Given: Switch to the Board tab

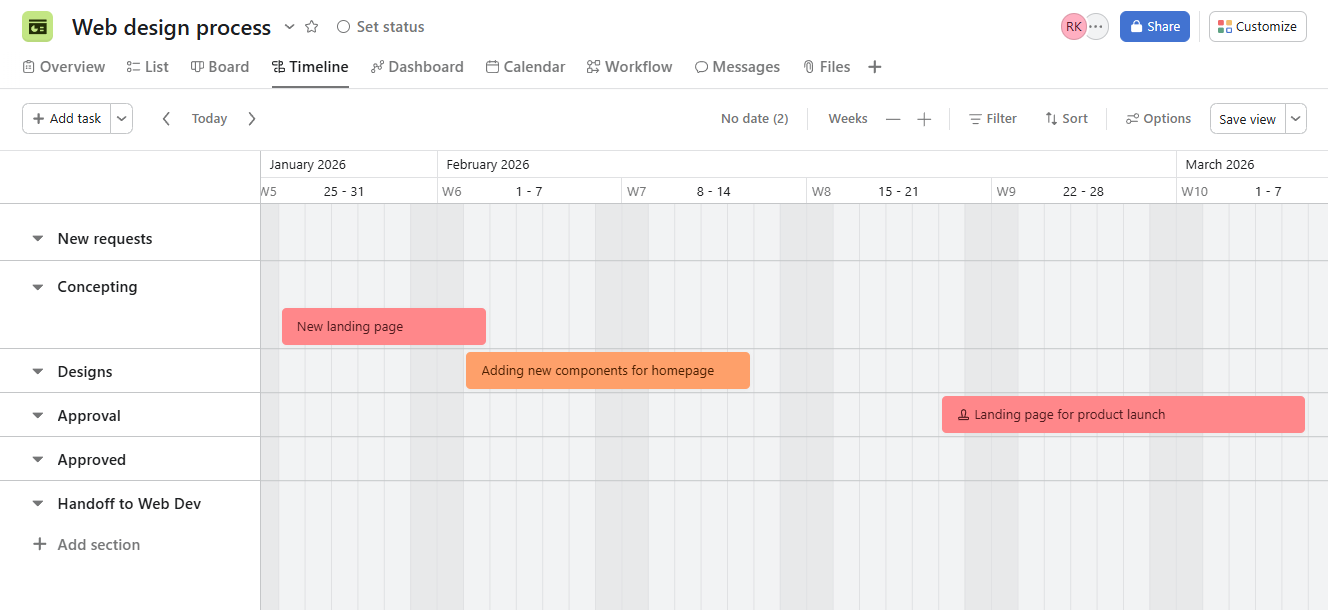Looking at the screenshot, I should (x=220, y=66).
